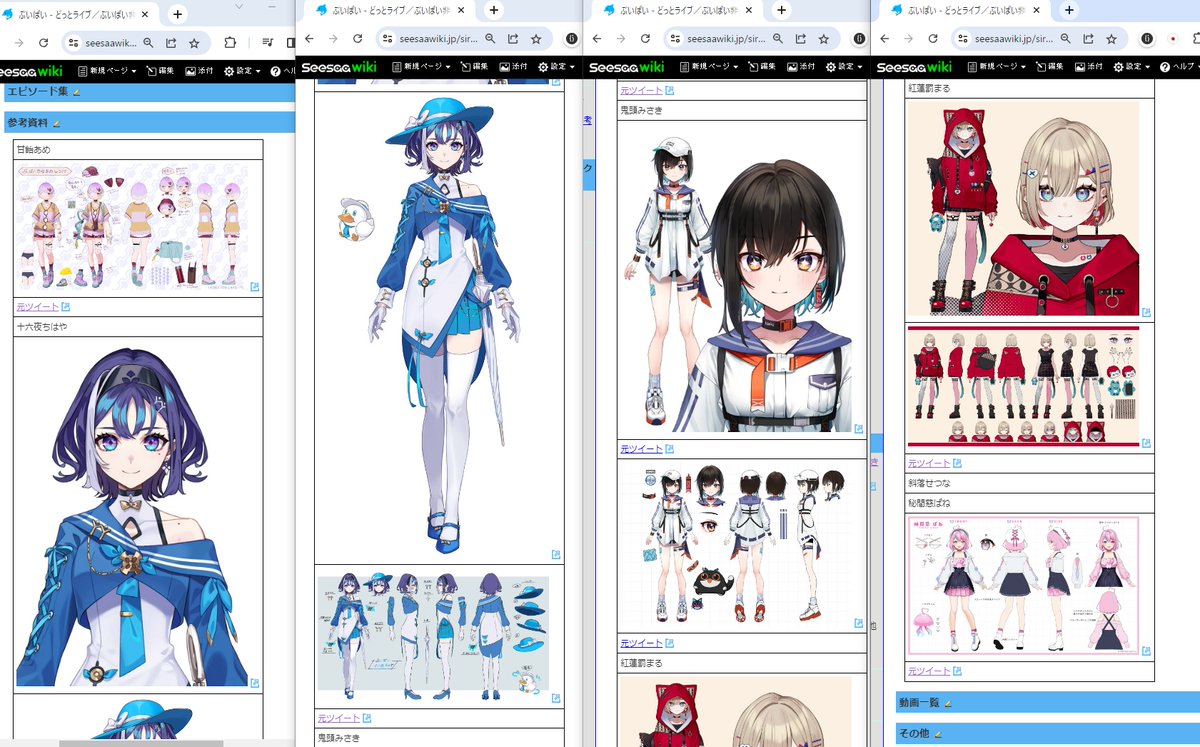This screenshot has width=1200, height=747.
Task: Go back in the rightmost browser window
Action: coord(885,39)
